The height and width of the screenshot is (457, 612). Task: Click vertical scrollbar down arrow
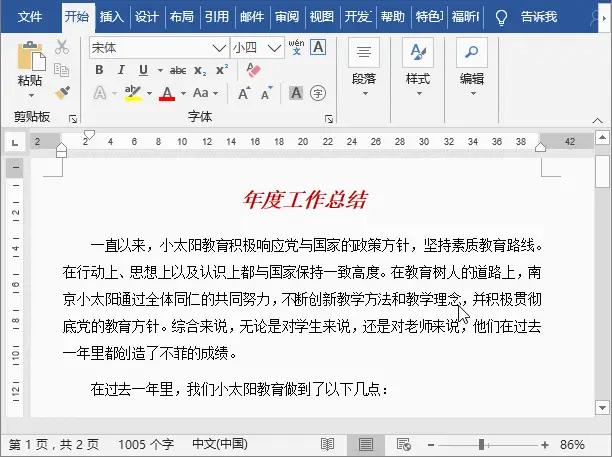pyautogui.click(x=602, y=408)
